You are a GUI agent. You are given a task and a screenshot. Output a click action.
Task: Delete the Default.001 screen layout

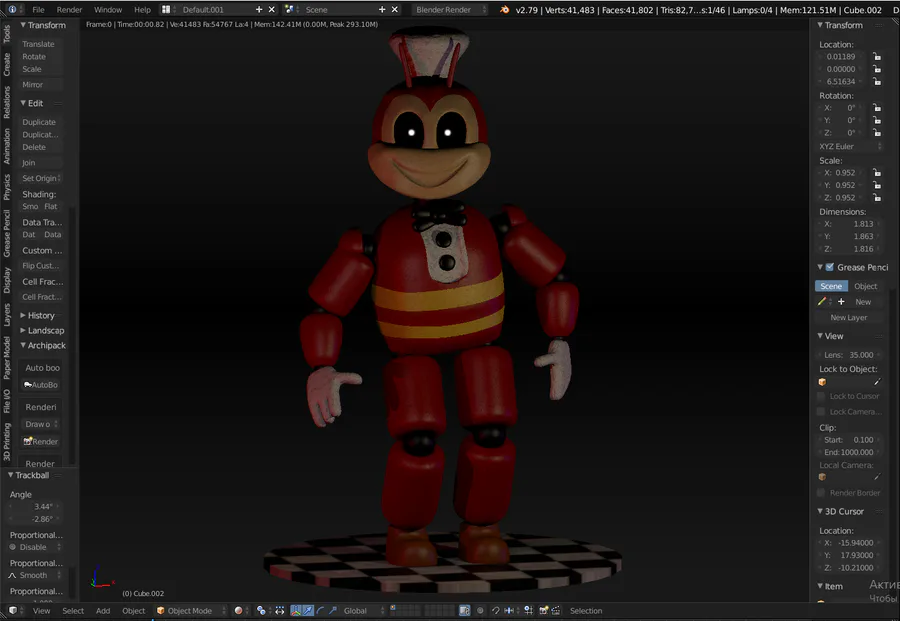coord(272,9)
